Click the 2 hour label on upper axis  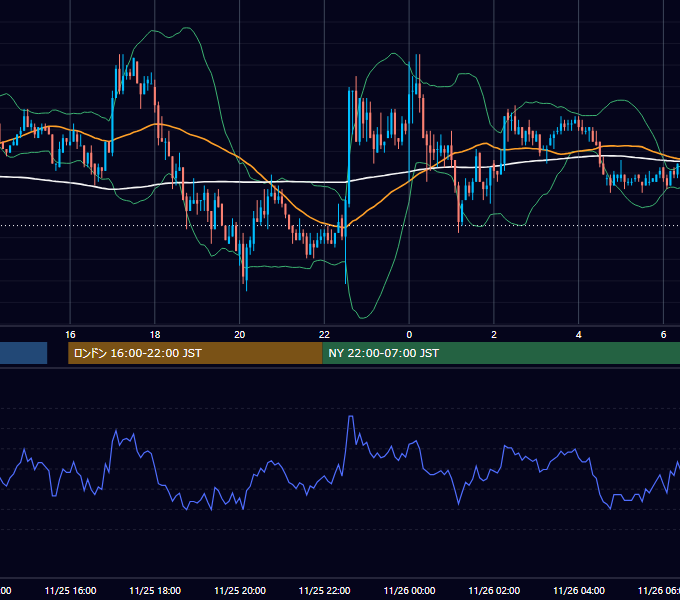tap(494, 334)
